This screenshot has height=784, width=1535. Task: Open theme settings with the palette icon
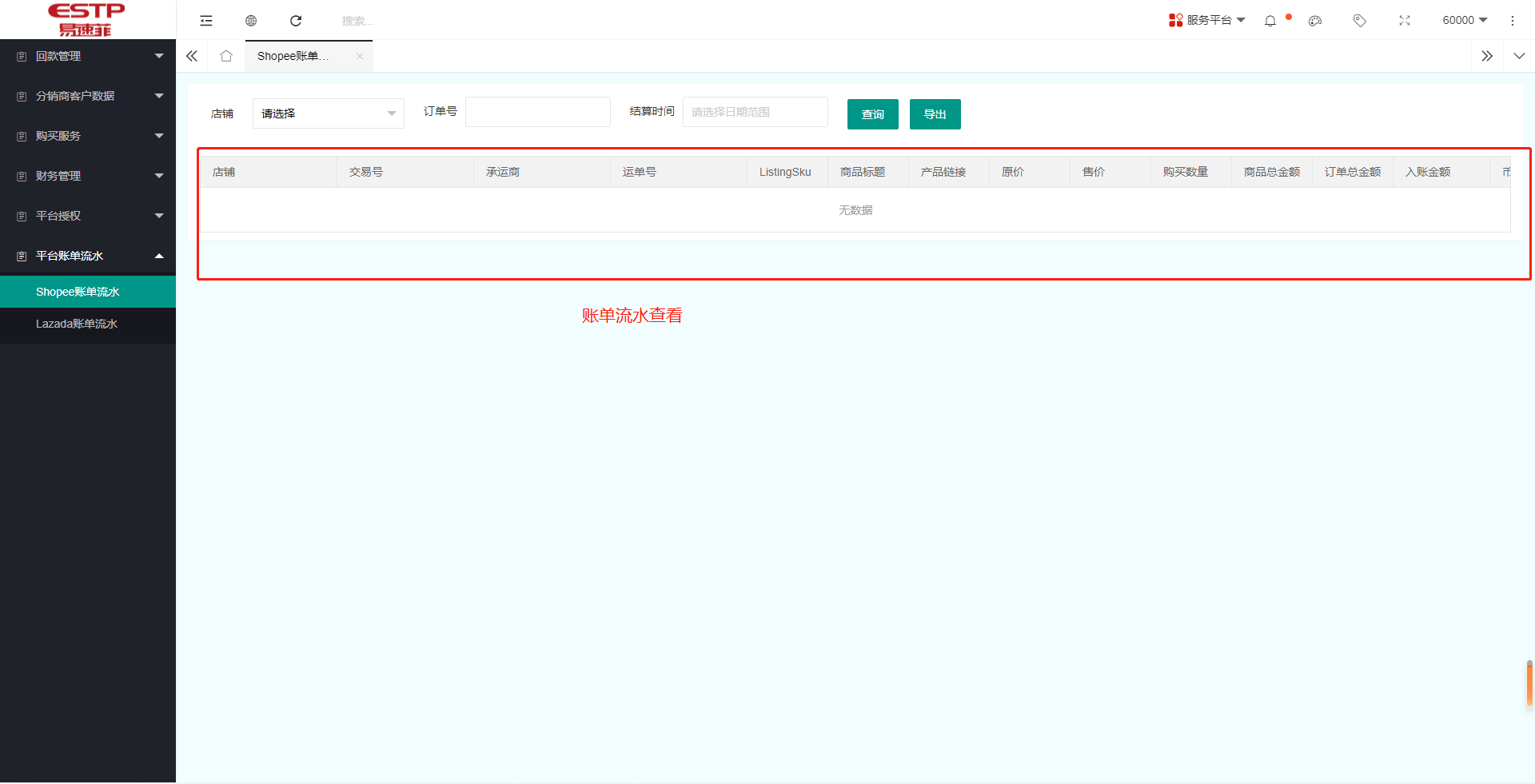(1314, 21)
